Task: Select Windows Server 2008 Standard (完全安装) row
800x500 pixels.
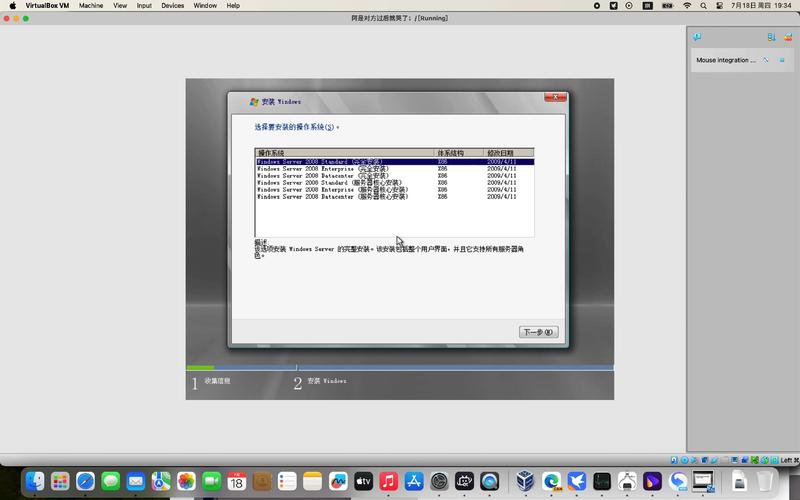Action: tap(395, 162)
